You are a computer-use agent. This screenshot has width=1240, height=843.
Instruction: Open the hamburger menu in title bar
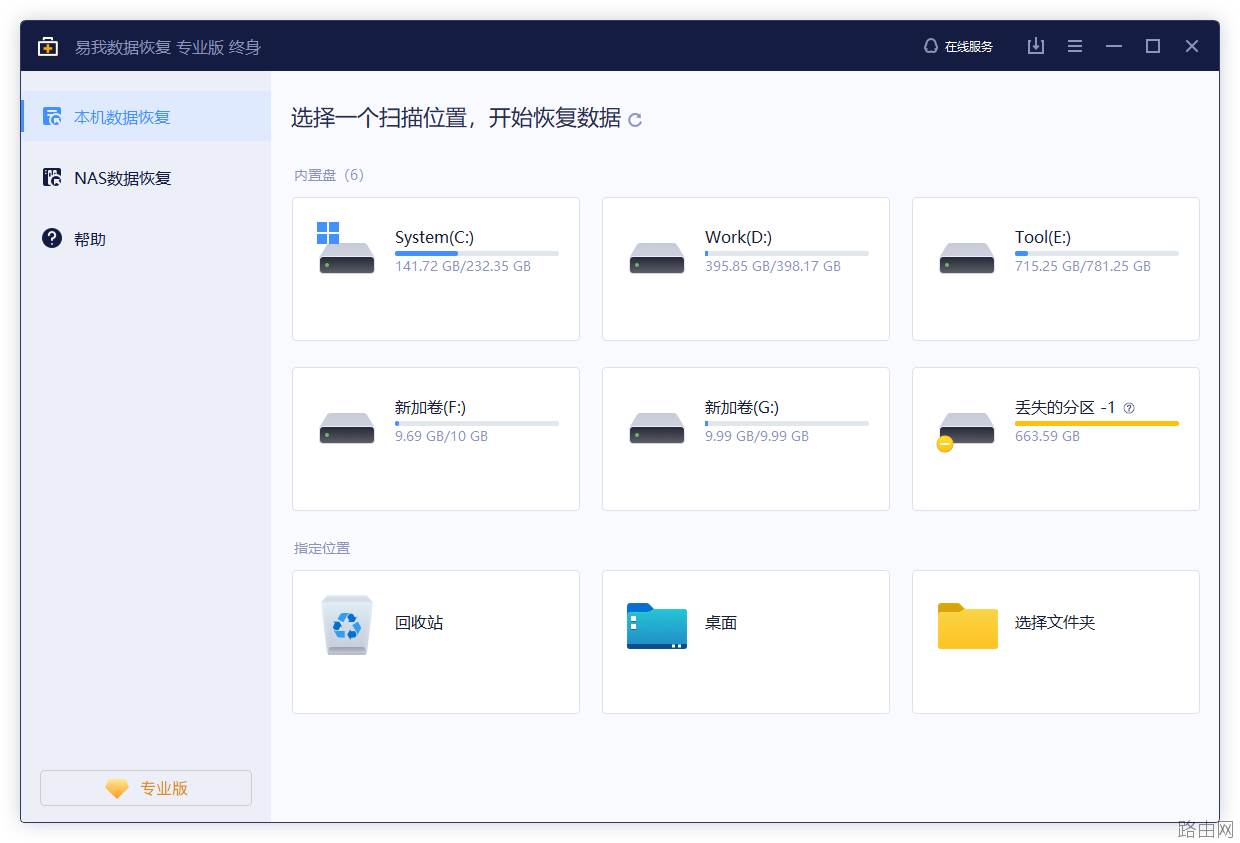click(x=1075, y=46)
